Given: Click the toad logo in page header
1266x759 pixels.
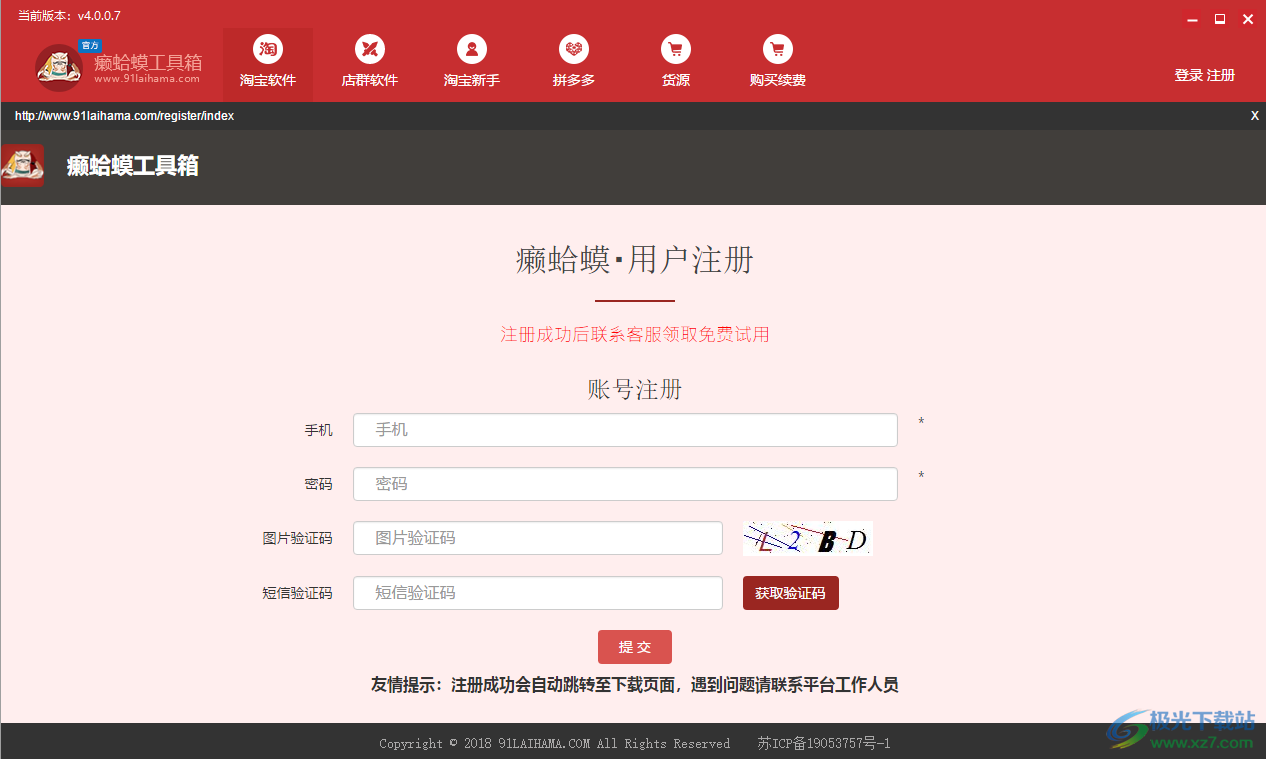Looking at the screenshot, I should pos(22,165).
